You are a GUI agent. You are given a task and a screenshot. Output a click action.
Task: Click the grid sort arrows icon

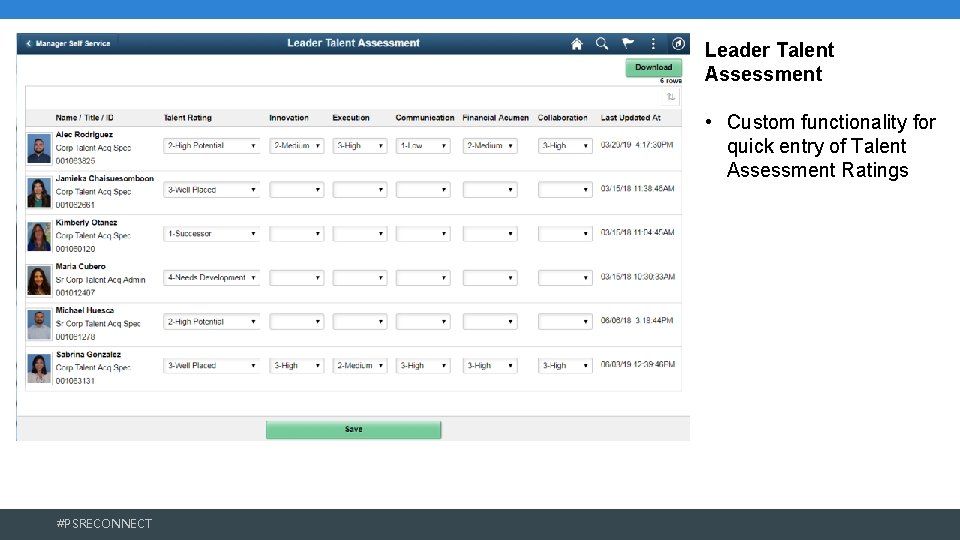tap(671, 97)
